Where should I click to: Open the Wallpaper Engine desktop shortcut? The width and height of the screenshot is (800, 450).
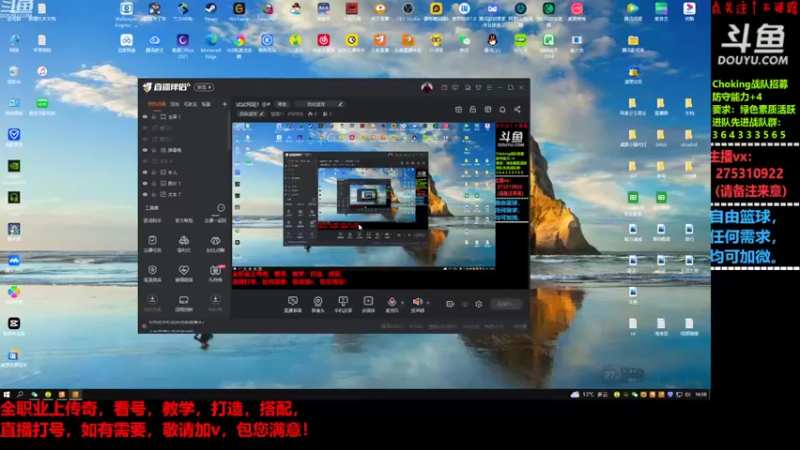[x=126, y=14]
